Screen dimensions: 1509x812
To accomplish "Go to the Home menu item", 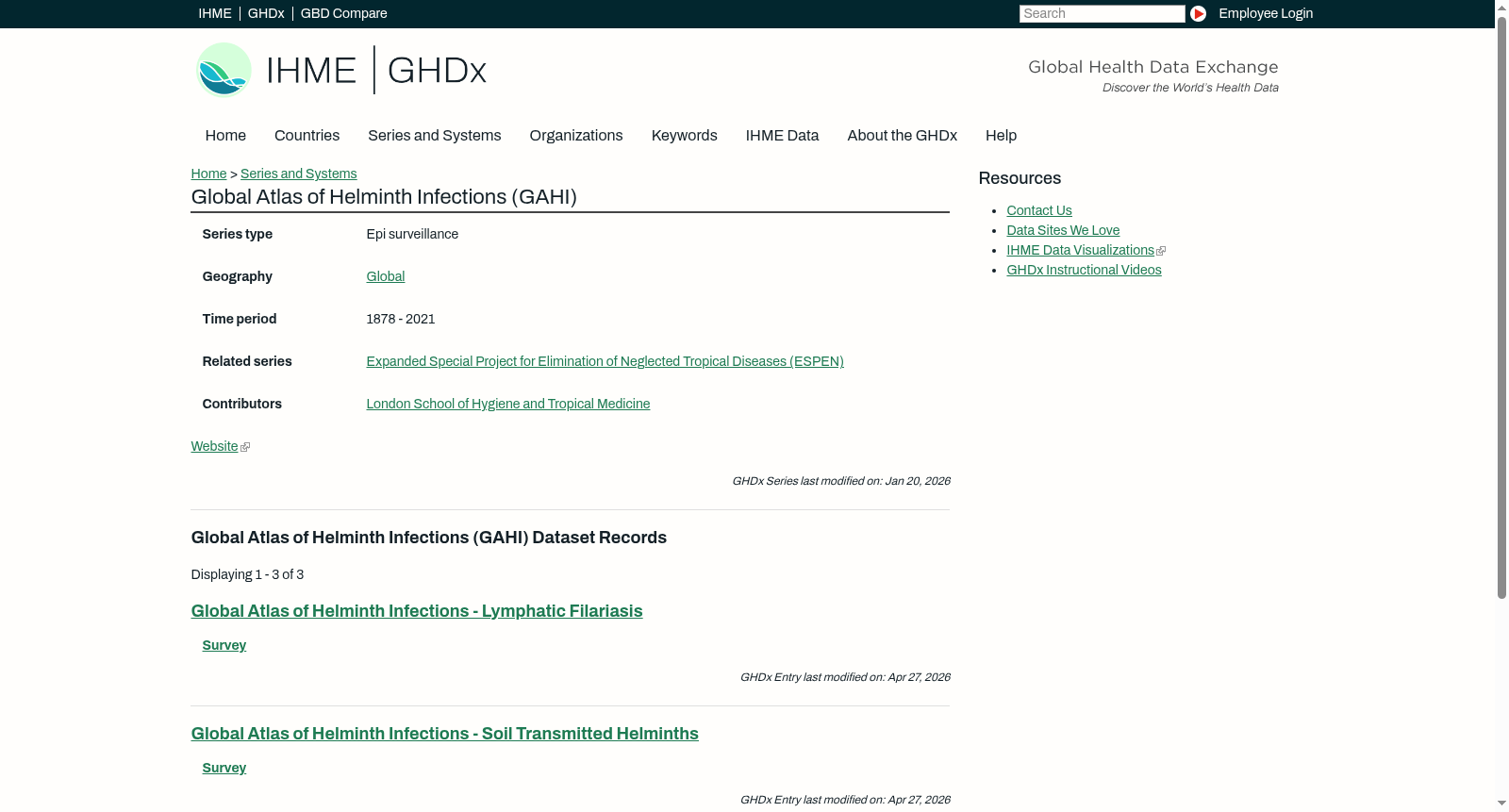I will pyautogui.click(x=225, y=135).
